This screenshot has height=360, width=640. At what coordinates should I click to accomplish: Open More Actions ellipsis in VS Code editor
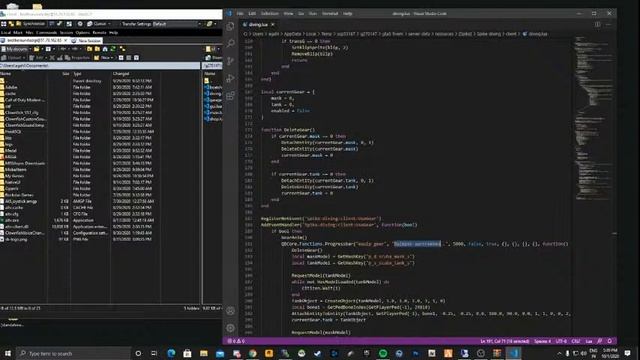pyautogui.click(x=609, y=24)
